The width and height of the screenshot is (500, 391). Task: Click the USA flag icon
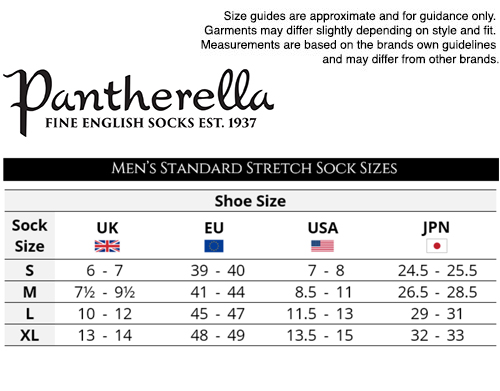(322, 246)
